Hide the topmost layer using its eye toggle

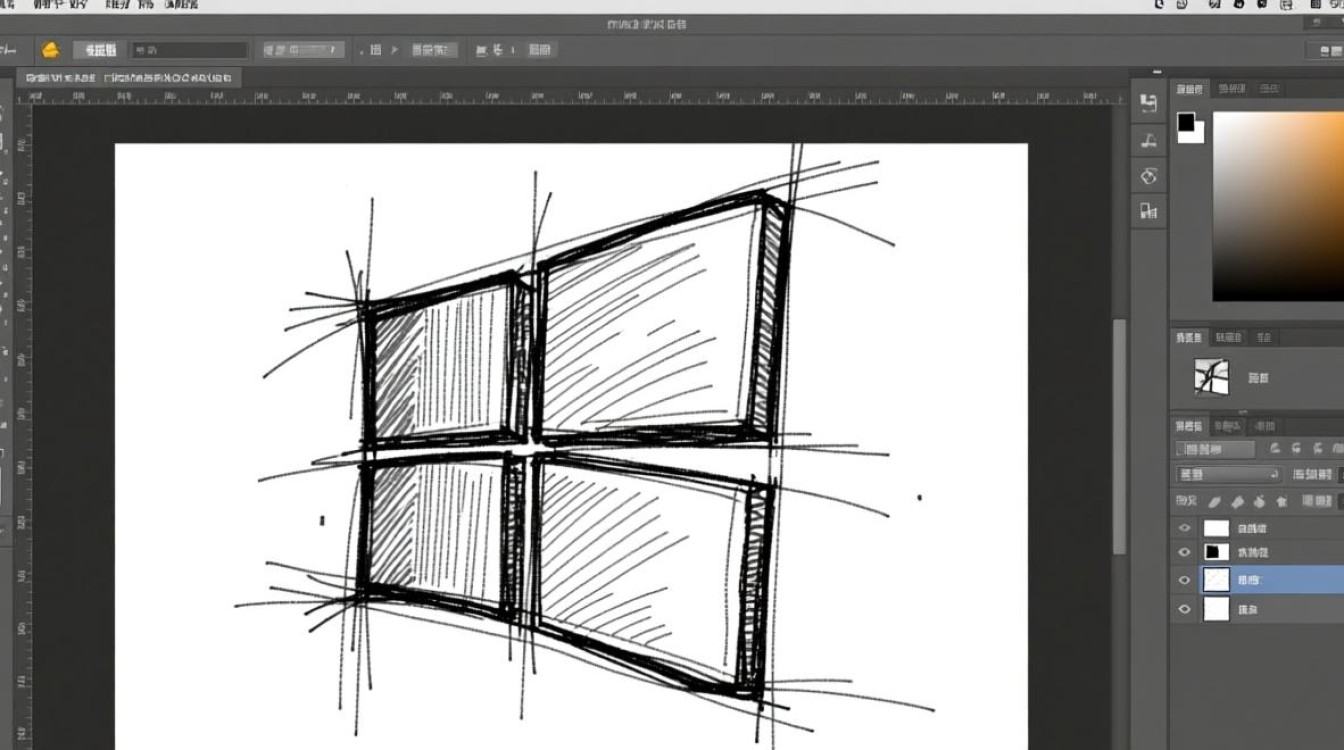(x=1183, y=527)
